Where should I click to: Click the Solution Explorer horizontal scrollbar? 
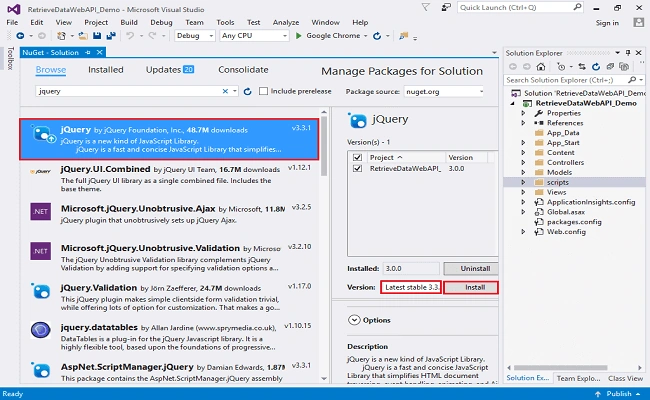(560, 368)
